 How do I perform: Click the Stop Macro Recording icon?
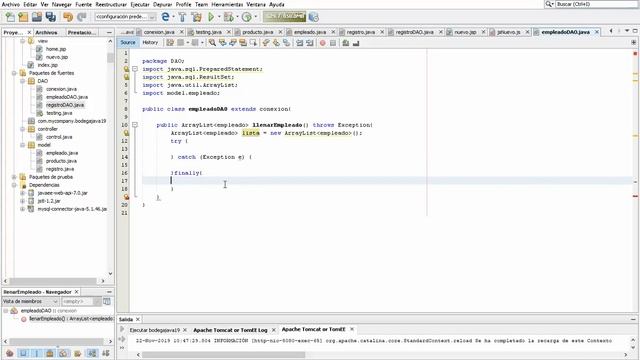click(333, 42)
